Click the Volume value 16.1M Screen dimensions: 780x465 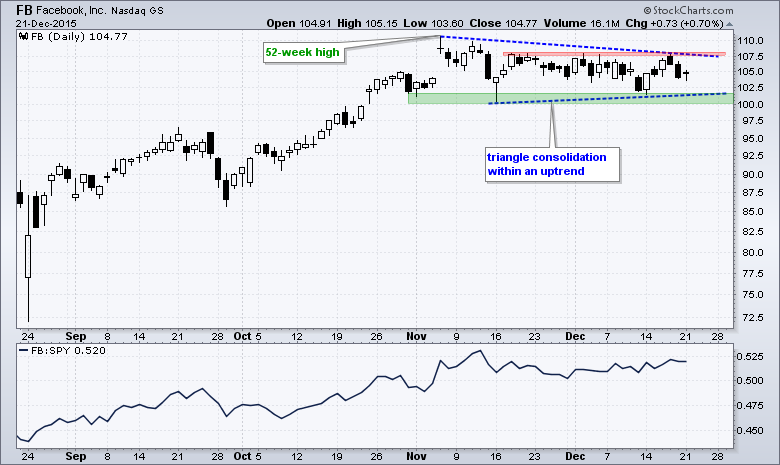(604, 23)
